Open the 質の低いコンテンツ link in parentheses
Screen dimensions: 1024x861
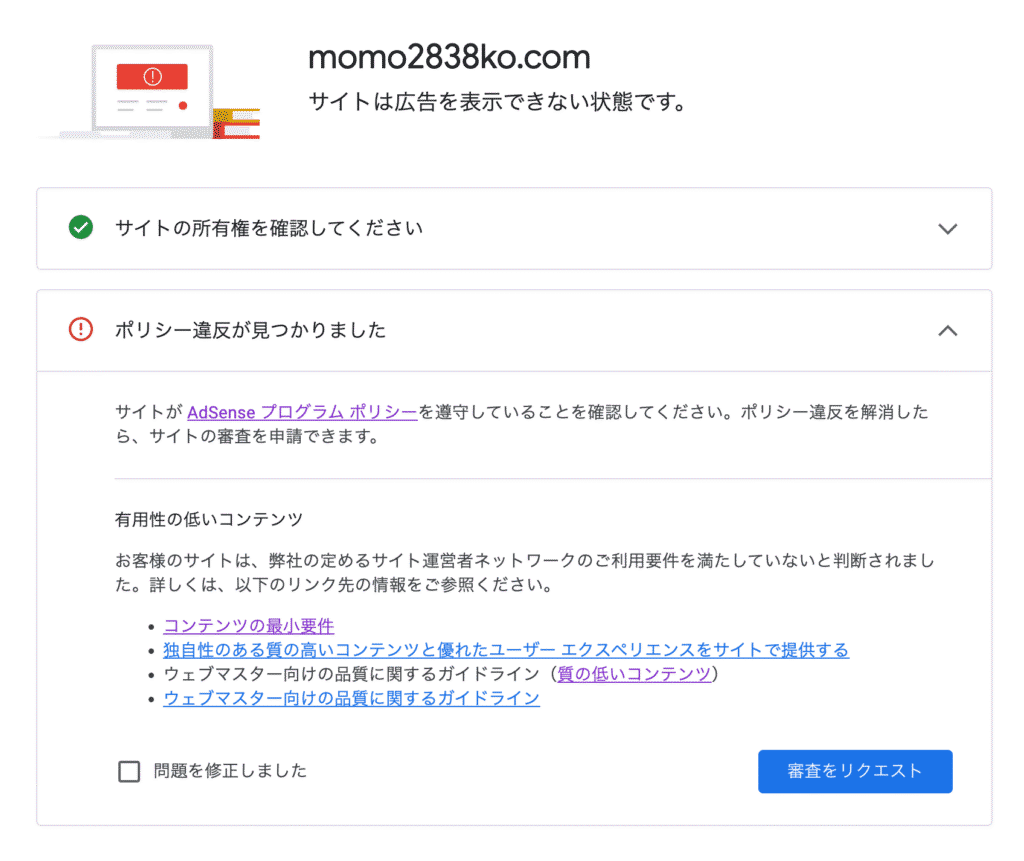634,674
